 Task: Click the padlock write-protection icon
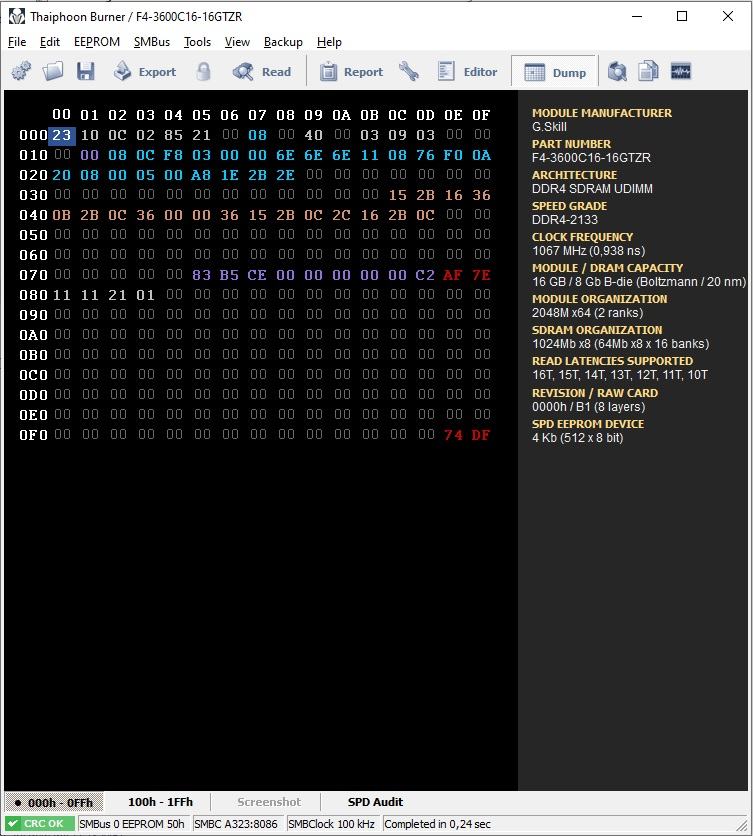tap(203, 71)
